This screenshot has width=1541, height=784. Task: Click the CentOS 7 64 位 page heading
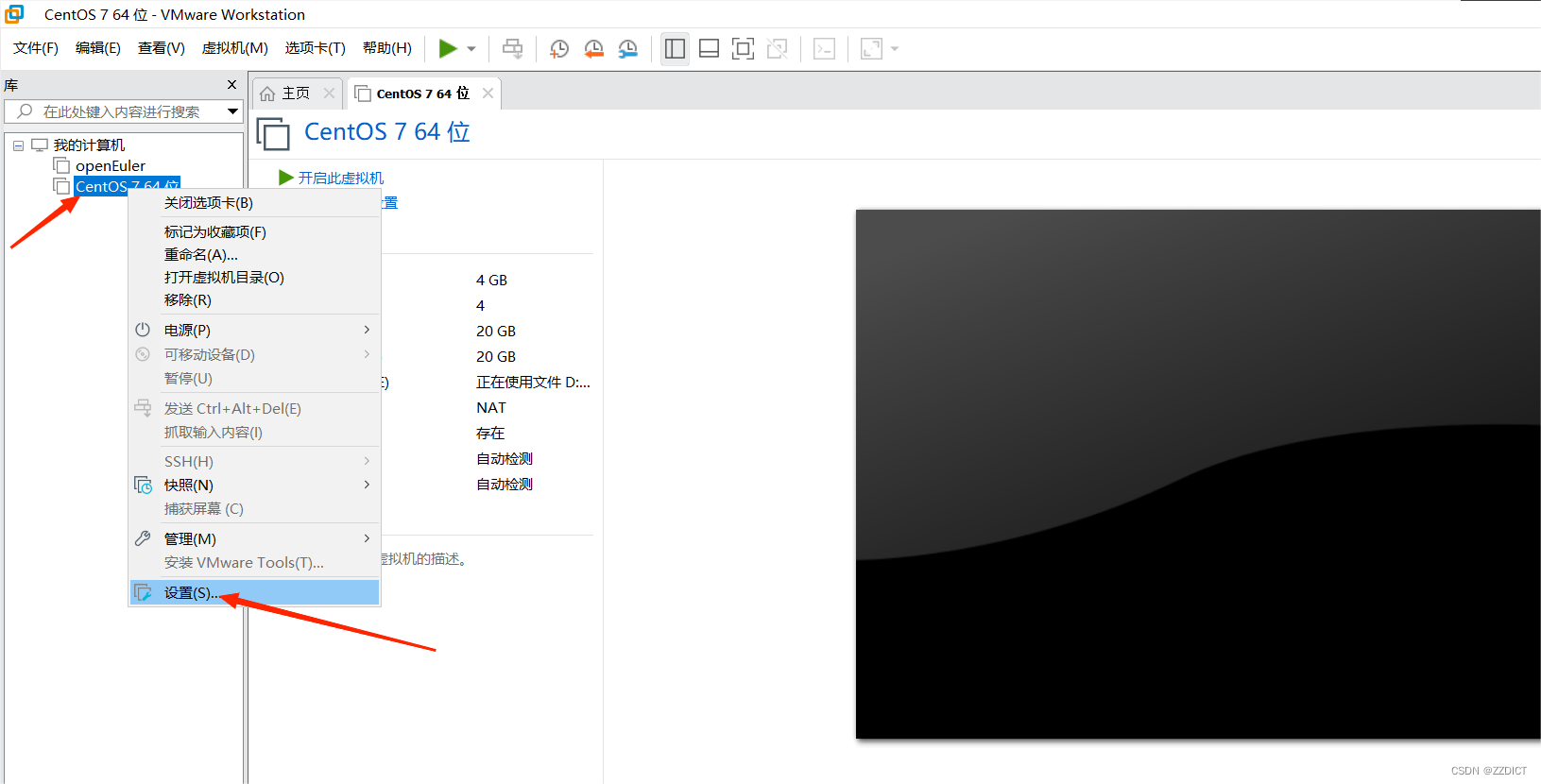[x=387, y=132]
